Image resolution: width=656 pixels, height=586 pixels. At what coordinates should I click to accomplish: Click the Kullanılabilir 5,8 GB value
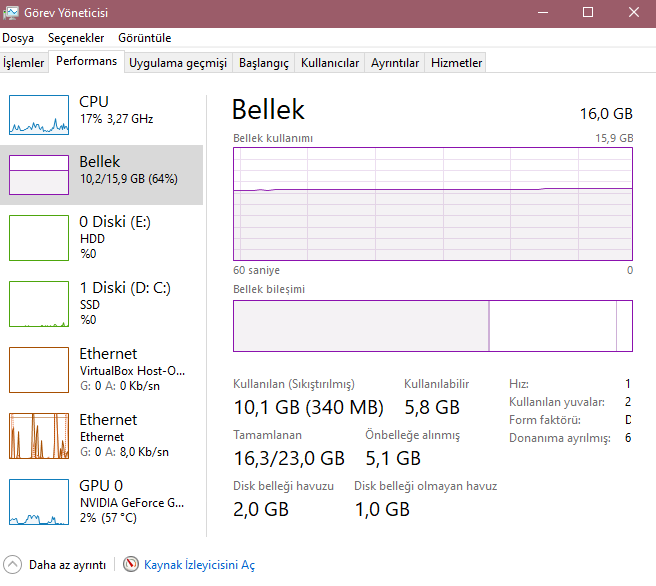pos(432,407)
